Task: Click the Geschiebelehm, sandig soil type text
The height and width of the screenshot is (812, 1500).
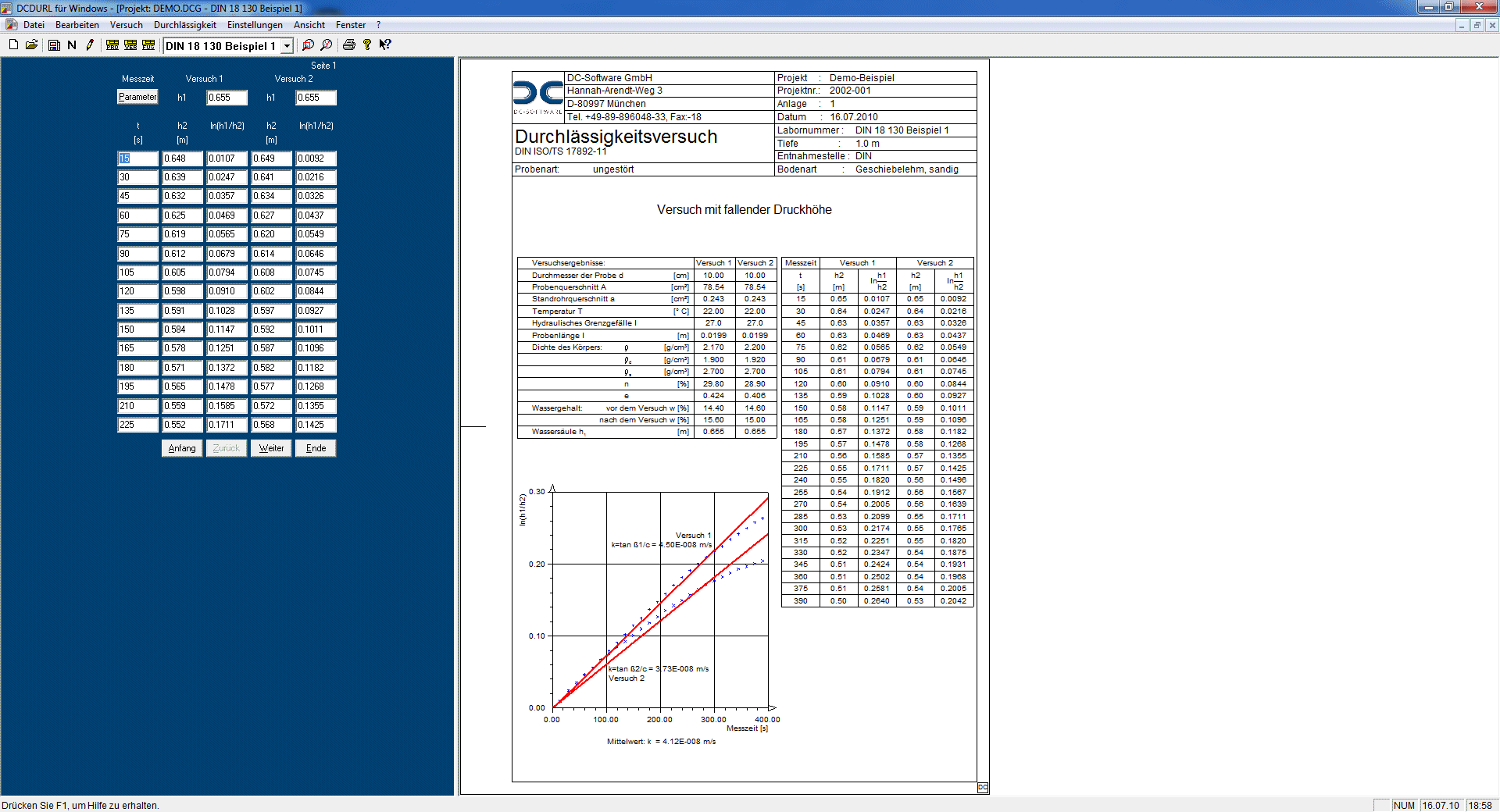Action: (x=906, y=169)
